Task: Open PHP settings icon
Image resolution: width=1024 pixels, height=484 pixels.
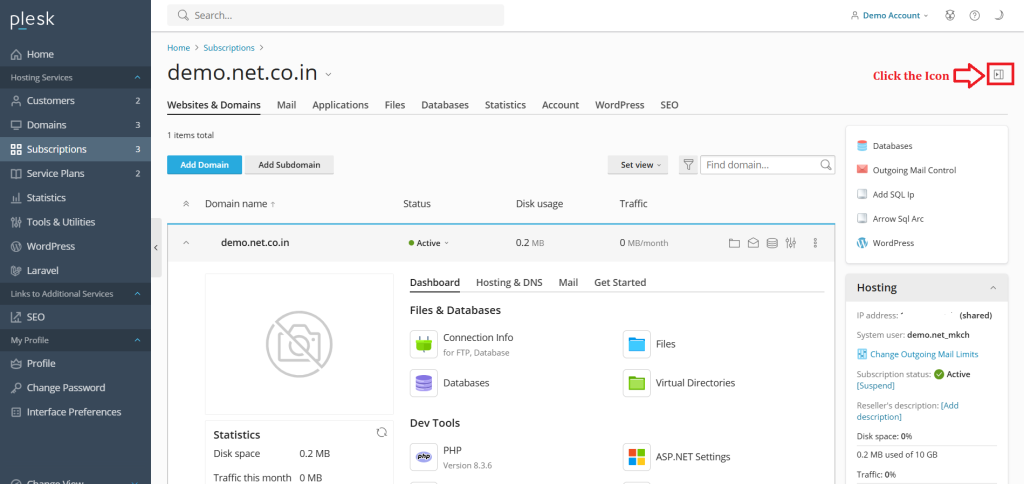Action: click(x=424, y=457)
